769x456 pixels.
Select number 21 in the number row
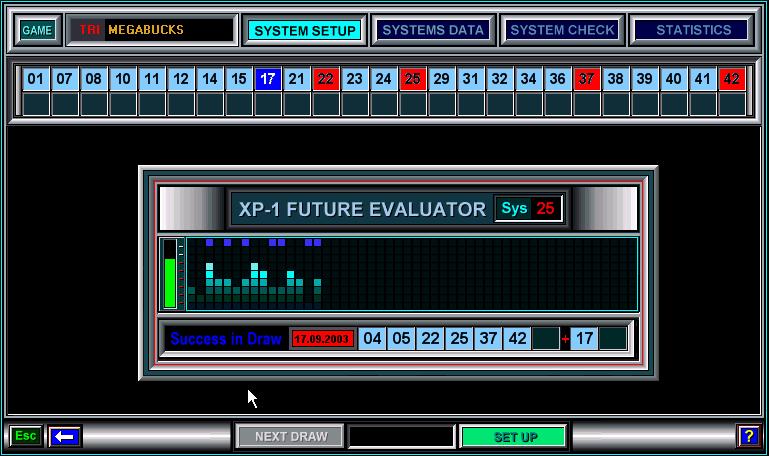pyautogui.click(x=296, y=78)
